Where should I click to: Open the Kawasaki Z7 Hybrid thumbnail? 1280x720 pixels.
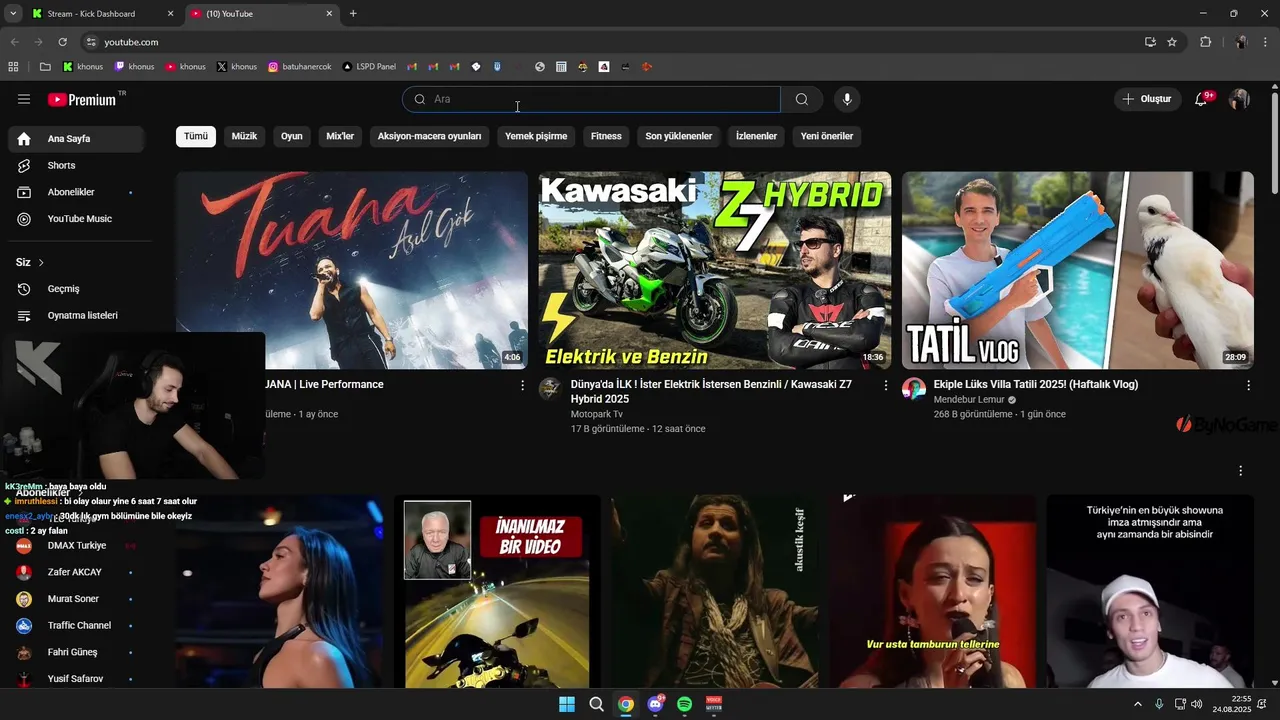715,270
